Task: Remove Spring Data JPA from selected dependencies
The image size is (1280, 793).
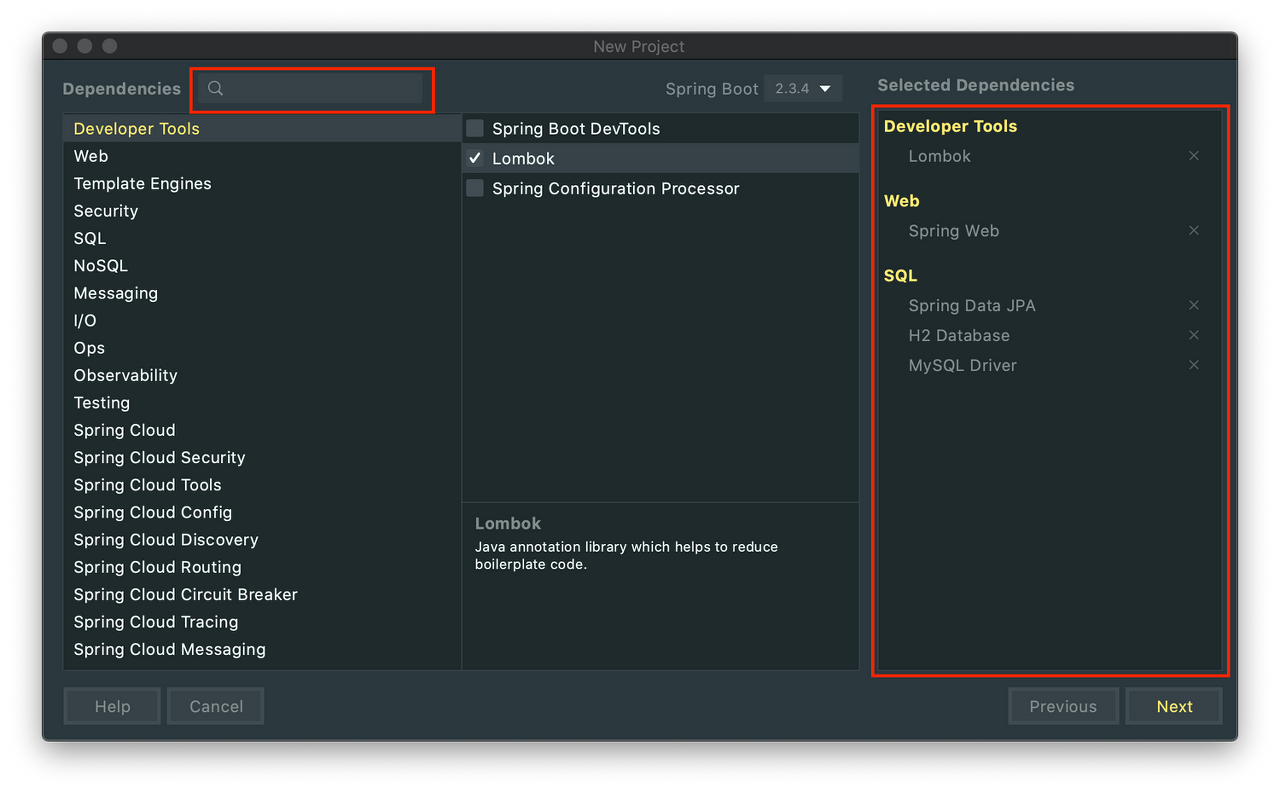Action: coord(1193,306)
